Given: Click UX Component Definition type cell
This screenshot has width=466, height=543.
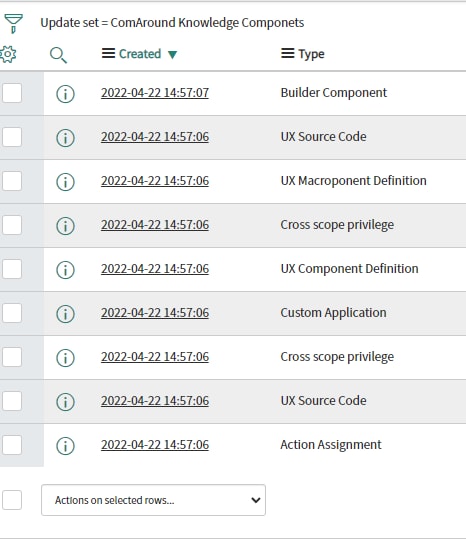Looking at the screenshot, I should (349, 269).
